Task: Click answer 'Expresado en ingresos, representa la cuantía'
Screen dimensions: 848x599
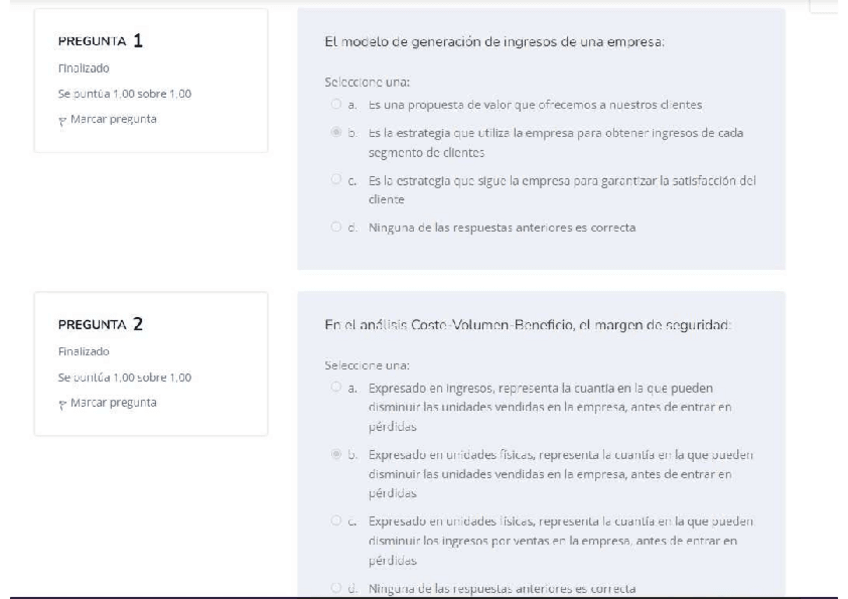Action: pos(550,407)
